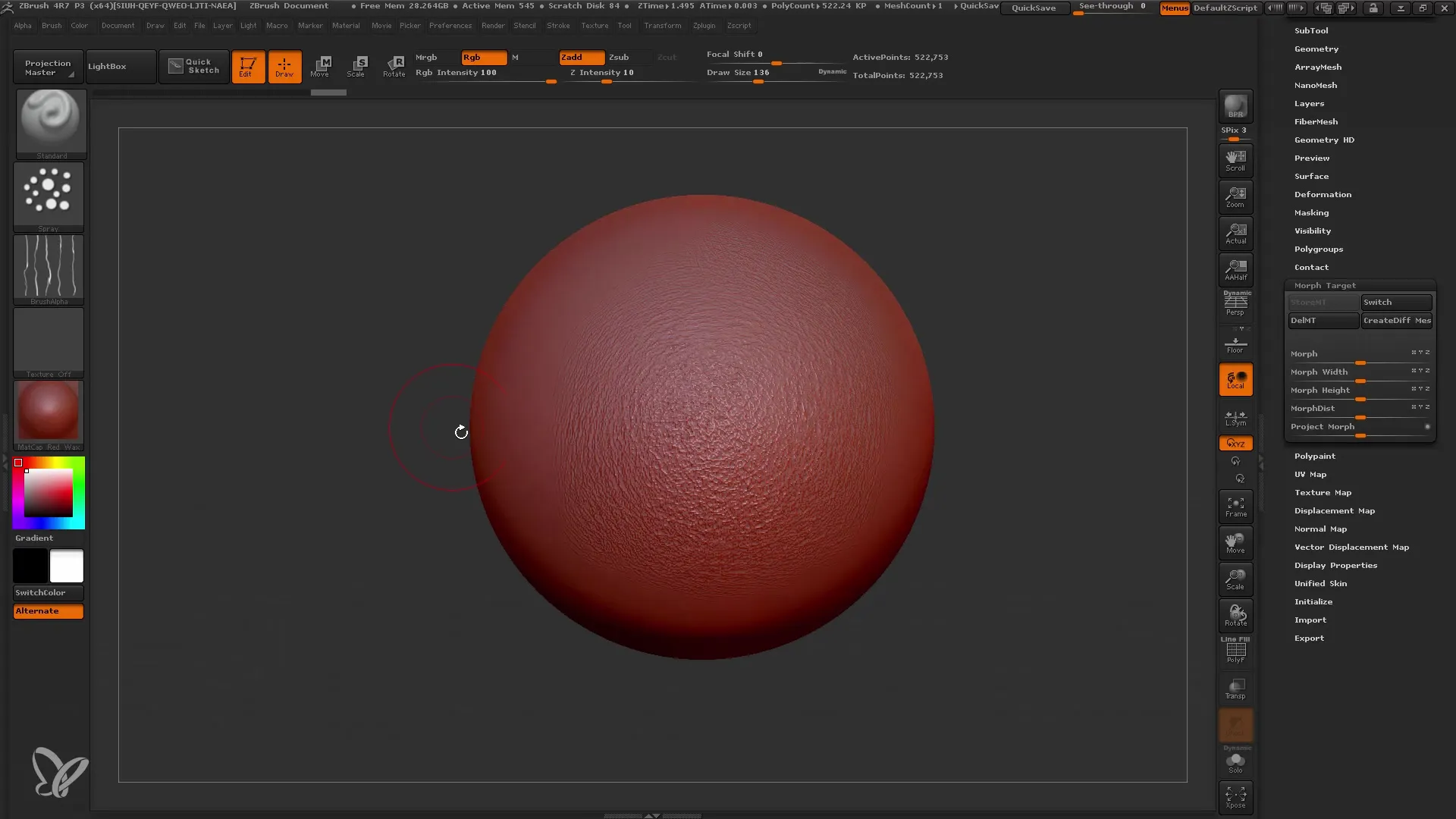
Task: Expand the Deformation subpalette
Action: [x=1323, y=194]
